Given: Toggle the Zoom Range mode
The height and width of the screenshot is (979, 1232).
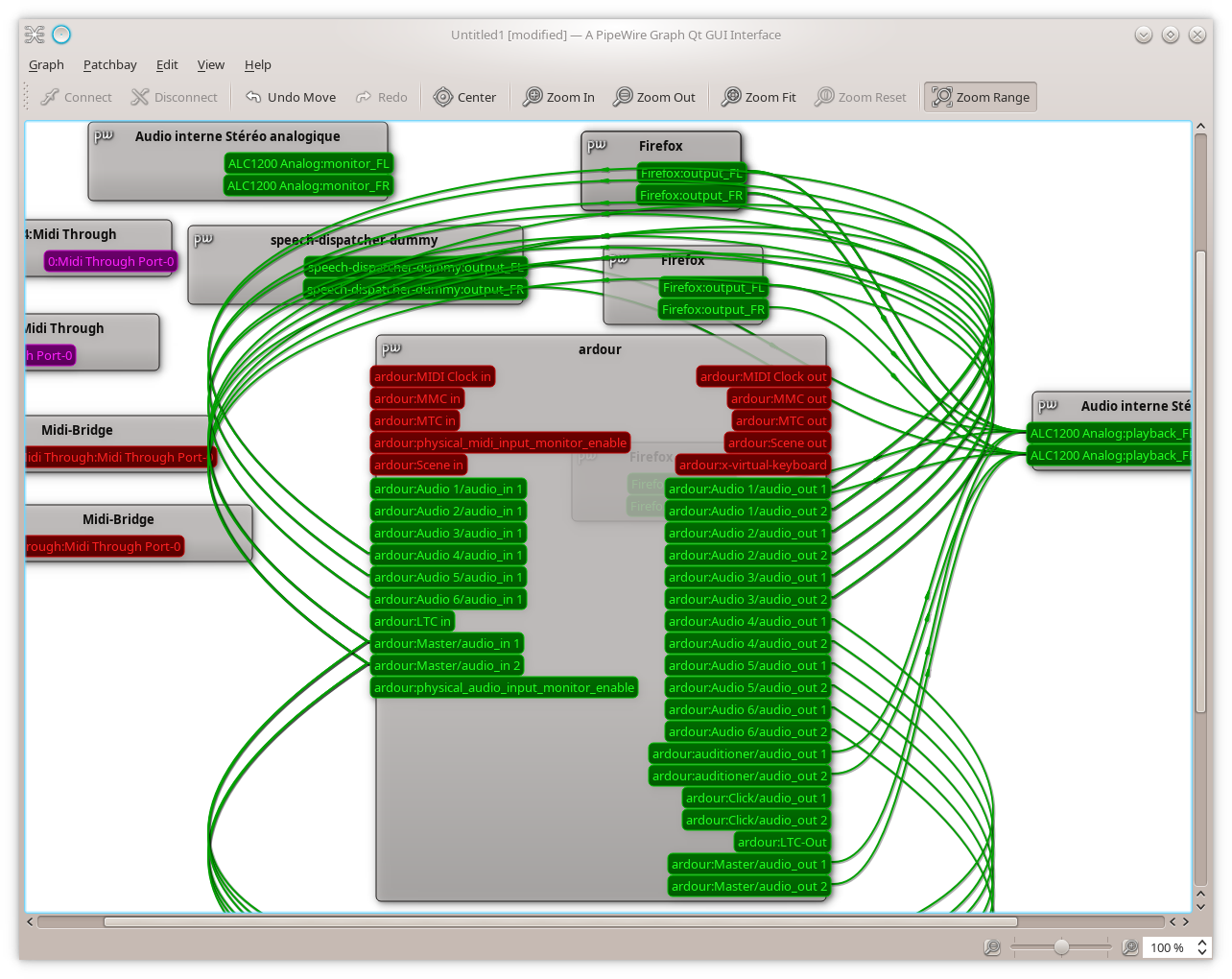Looking at the screenshot, I should coord(981,97).
